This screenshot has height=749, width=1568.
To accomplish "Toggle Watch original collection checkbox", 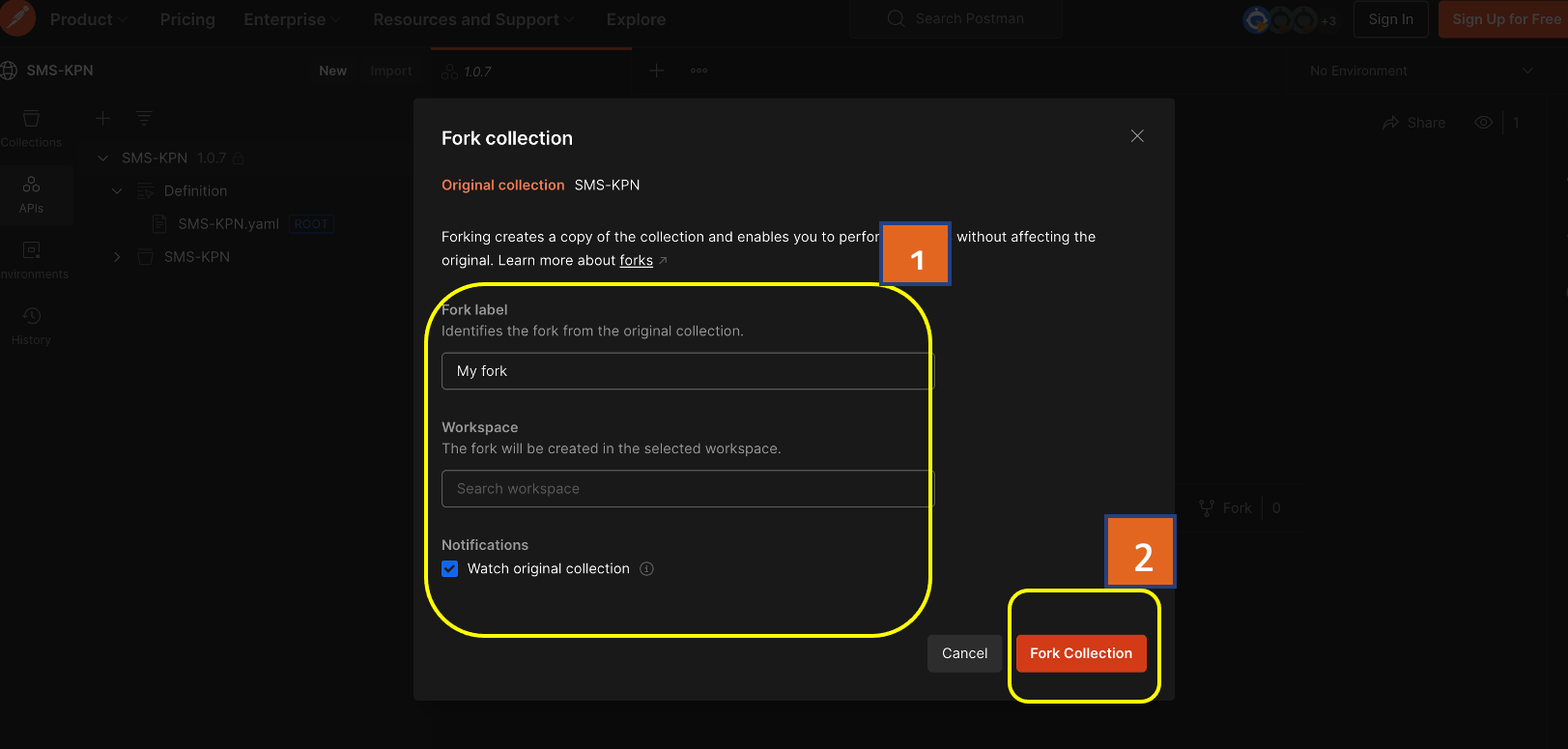I will [x=449, y=569].
